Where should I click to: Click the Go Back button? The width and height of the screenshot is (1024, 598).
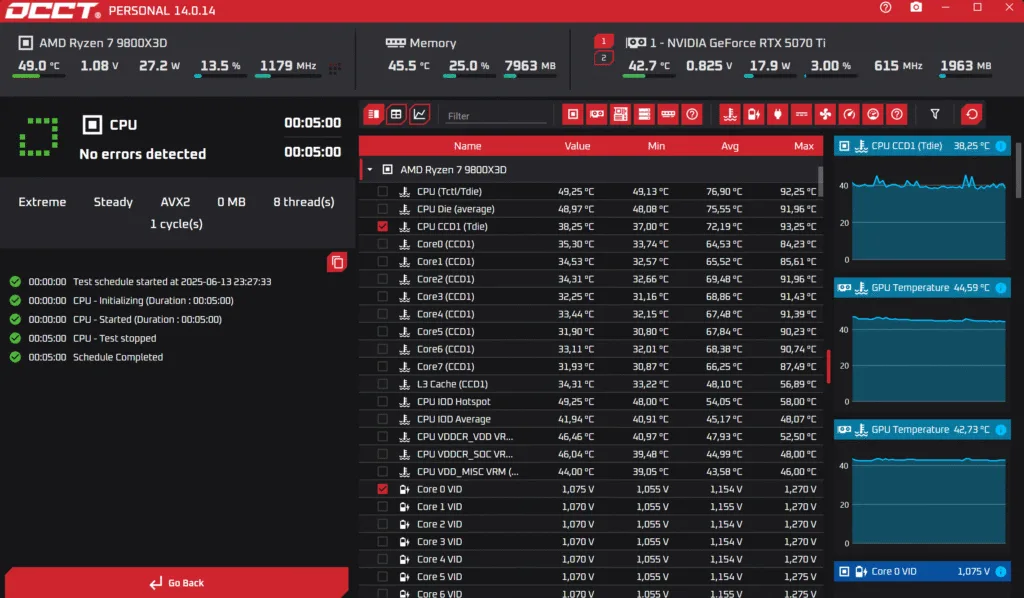click(x=176, y=582)
